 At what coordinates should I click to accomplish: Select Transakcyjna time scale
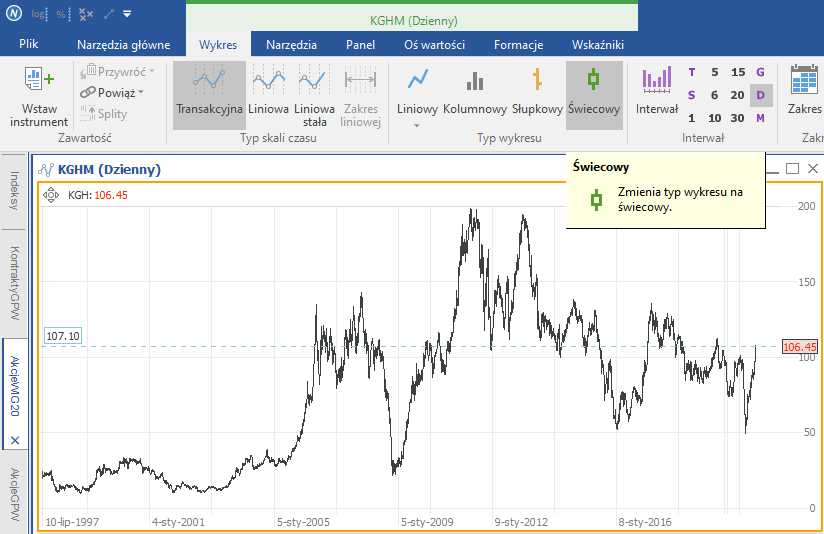click(209, 95)
